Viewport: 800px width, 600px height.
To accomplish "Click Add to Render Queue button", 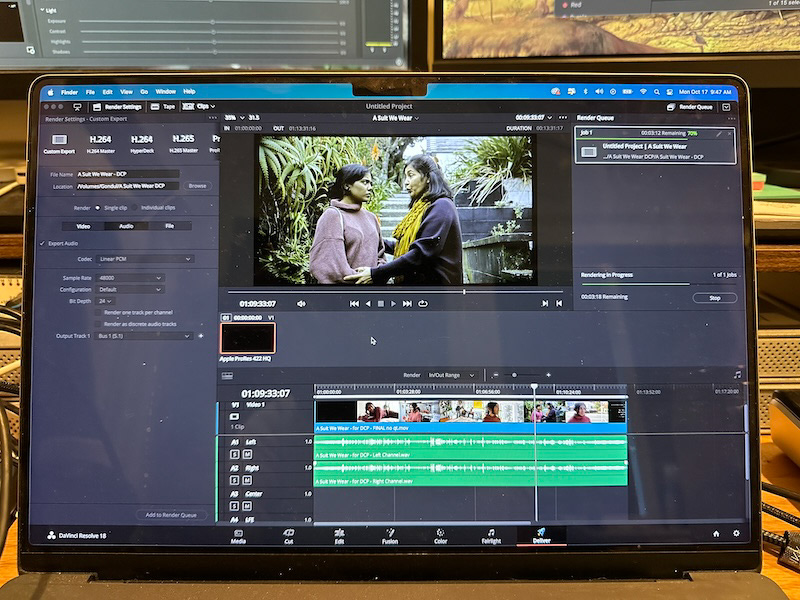I will 171,515.
